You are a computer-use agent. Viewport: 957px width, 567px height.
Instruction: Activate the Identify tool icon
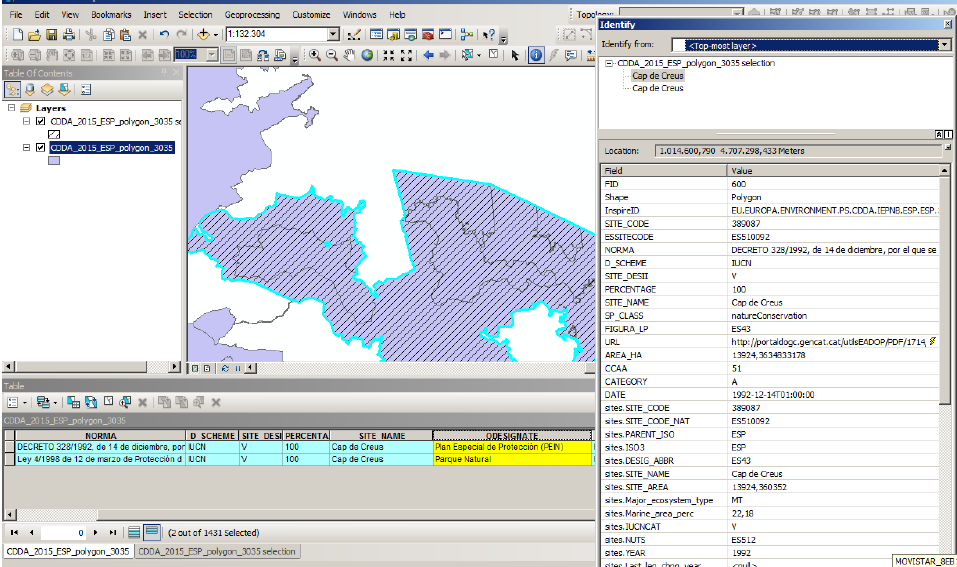click(535, 56)
